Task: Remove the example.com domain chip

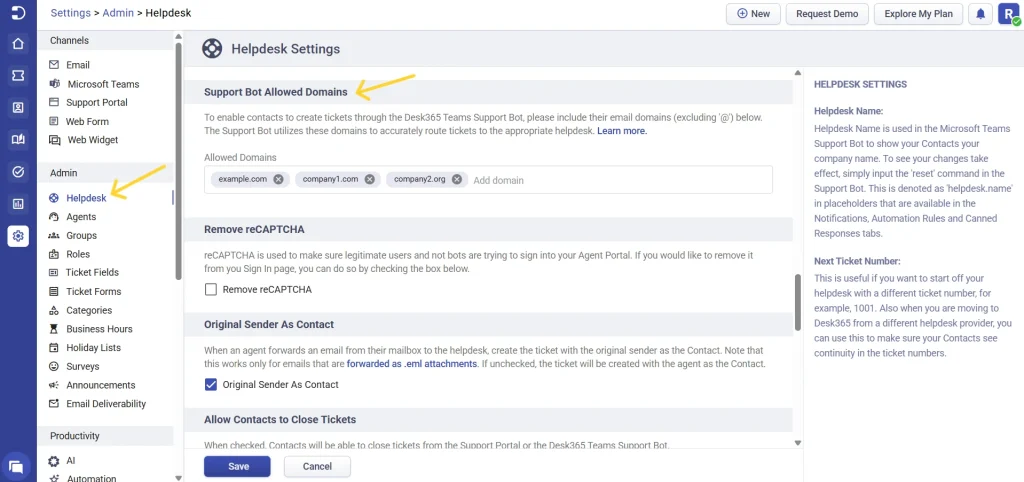Action: pos(278,180)
